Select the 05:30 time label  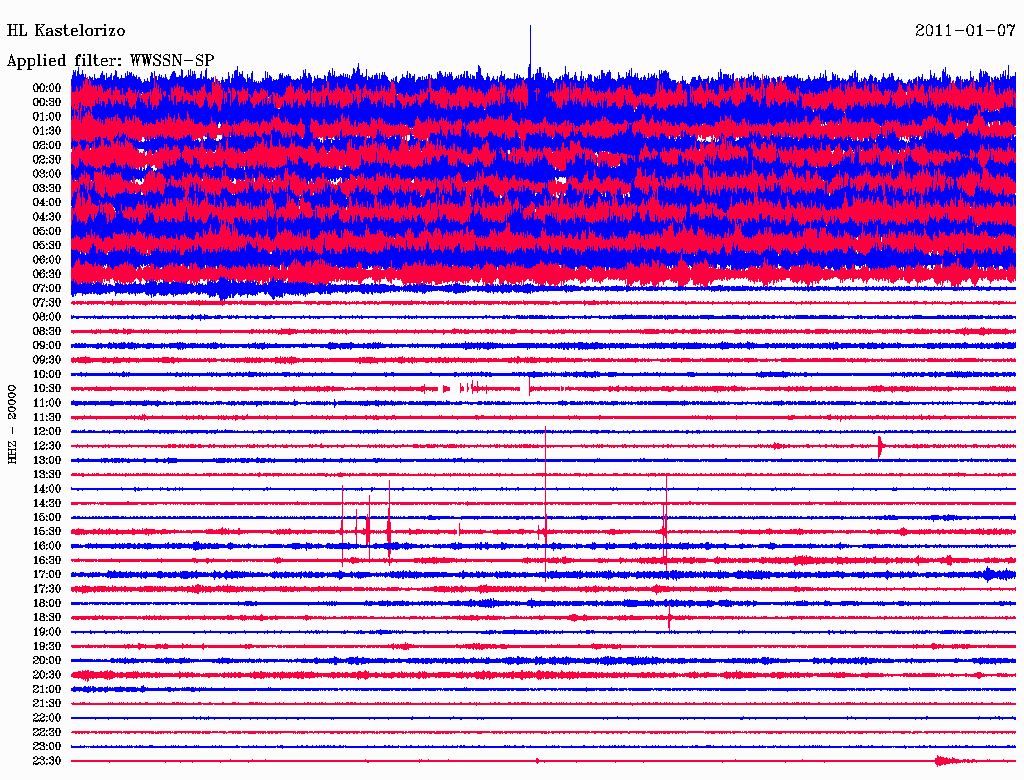click(x=47, y=245)
